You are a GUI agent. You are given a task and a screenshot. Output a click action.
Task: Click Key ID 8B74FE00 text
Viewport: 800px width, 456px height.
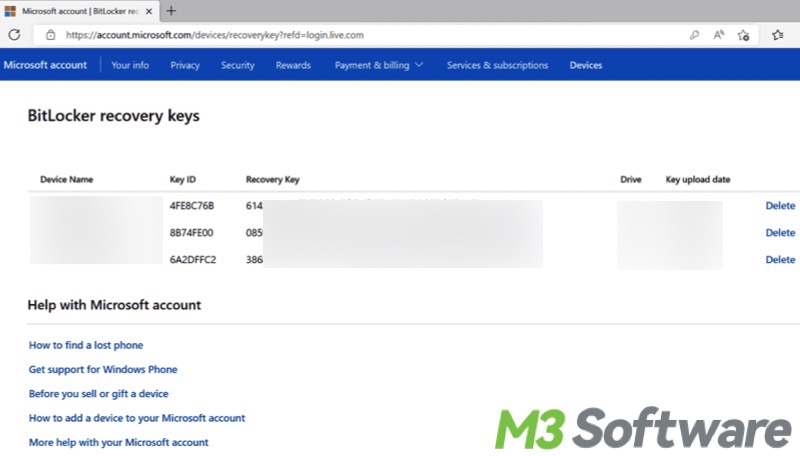pos(191,233)
